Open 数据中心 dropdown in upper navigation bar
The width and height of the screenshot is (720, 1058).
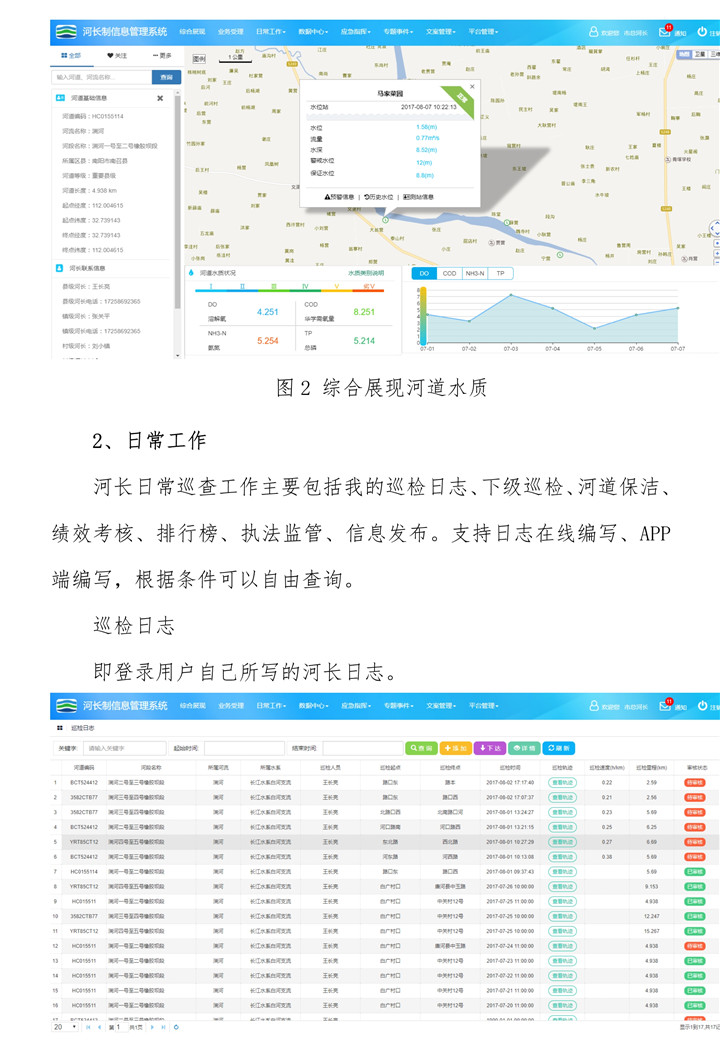coord(313,32)
